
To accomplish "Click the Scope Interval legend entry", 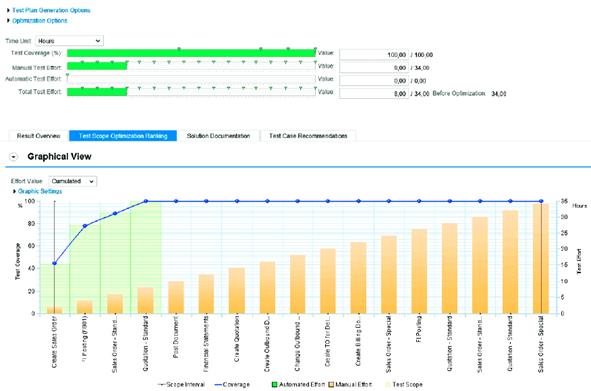I will [181, 385].
